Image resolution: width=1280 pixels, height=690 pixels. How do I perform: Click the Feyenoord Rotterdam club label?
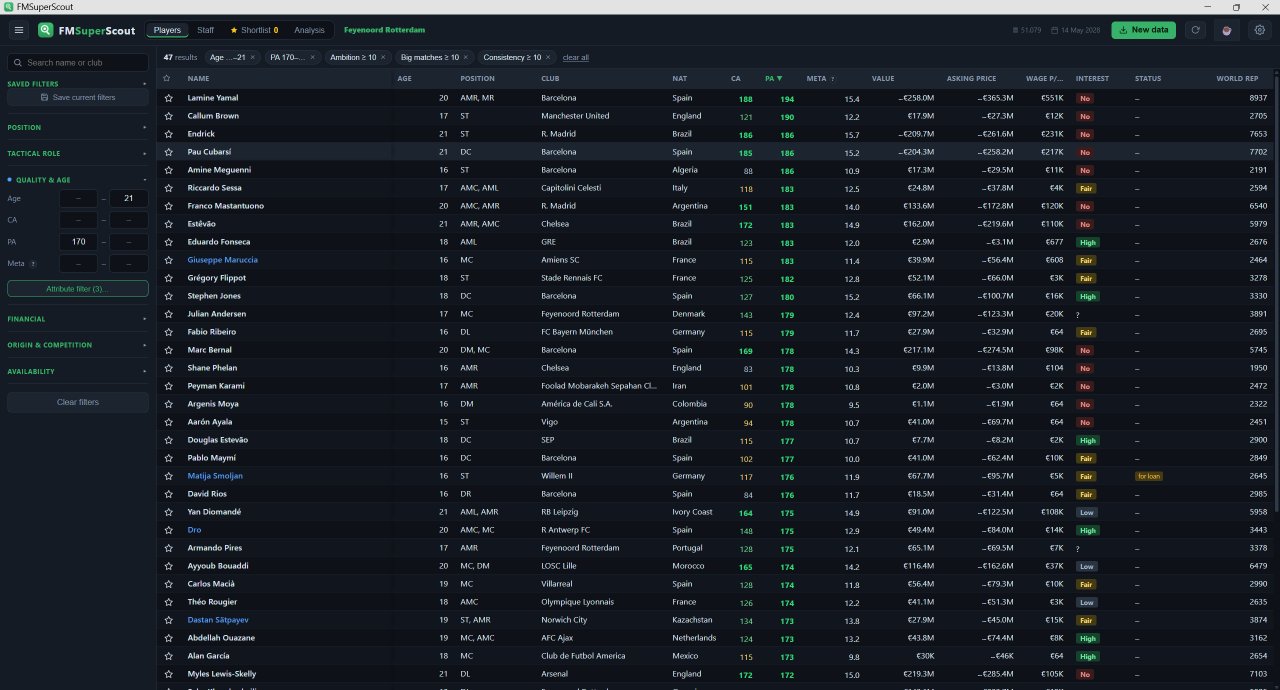(384, 30)
